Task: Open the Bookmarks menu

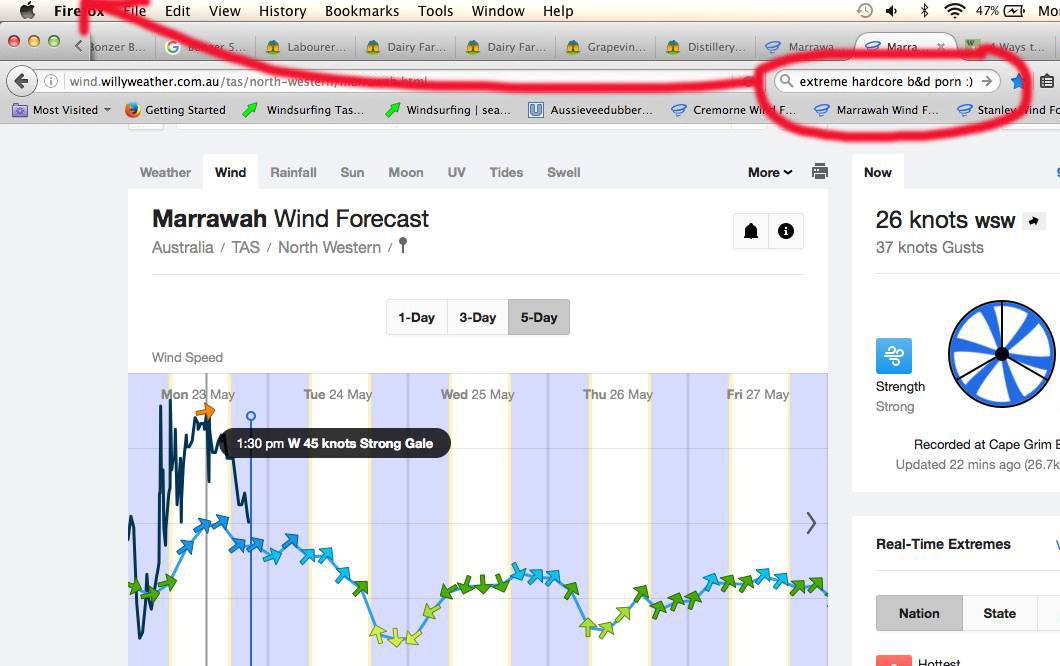Action: 361,11
